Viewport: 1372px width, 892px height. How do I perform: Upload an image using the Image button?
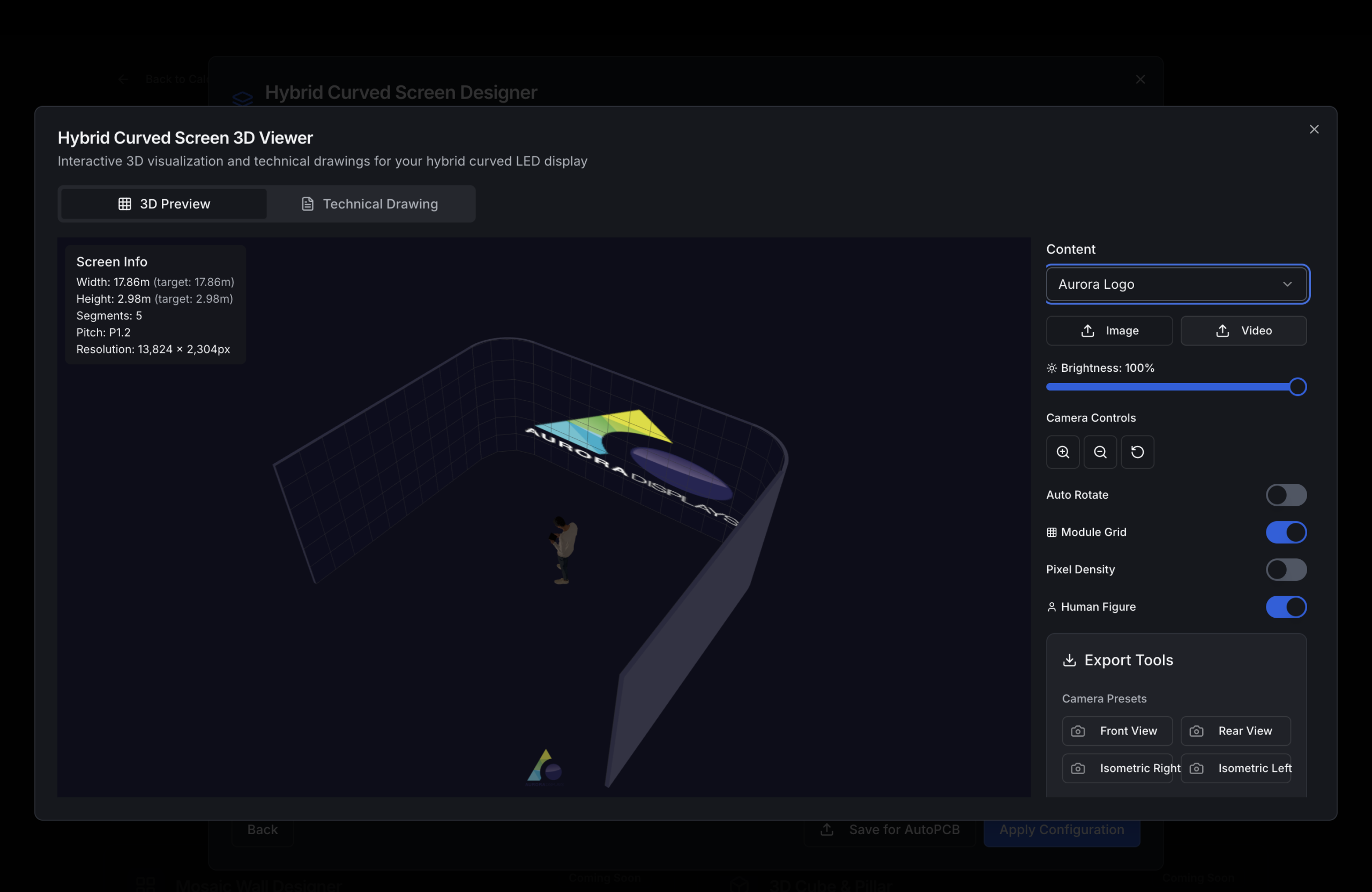point(1109,330)
